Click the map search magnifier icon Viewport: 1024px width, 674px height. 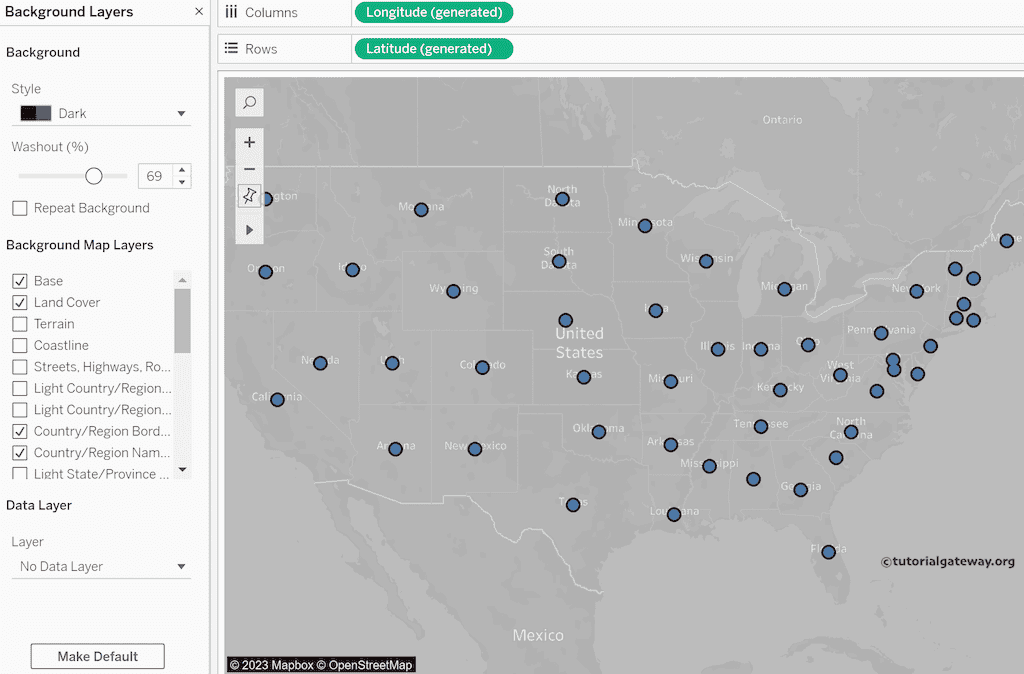click(249, 102)
